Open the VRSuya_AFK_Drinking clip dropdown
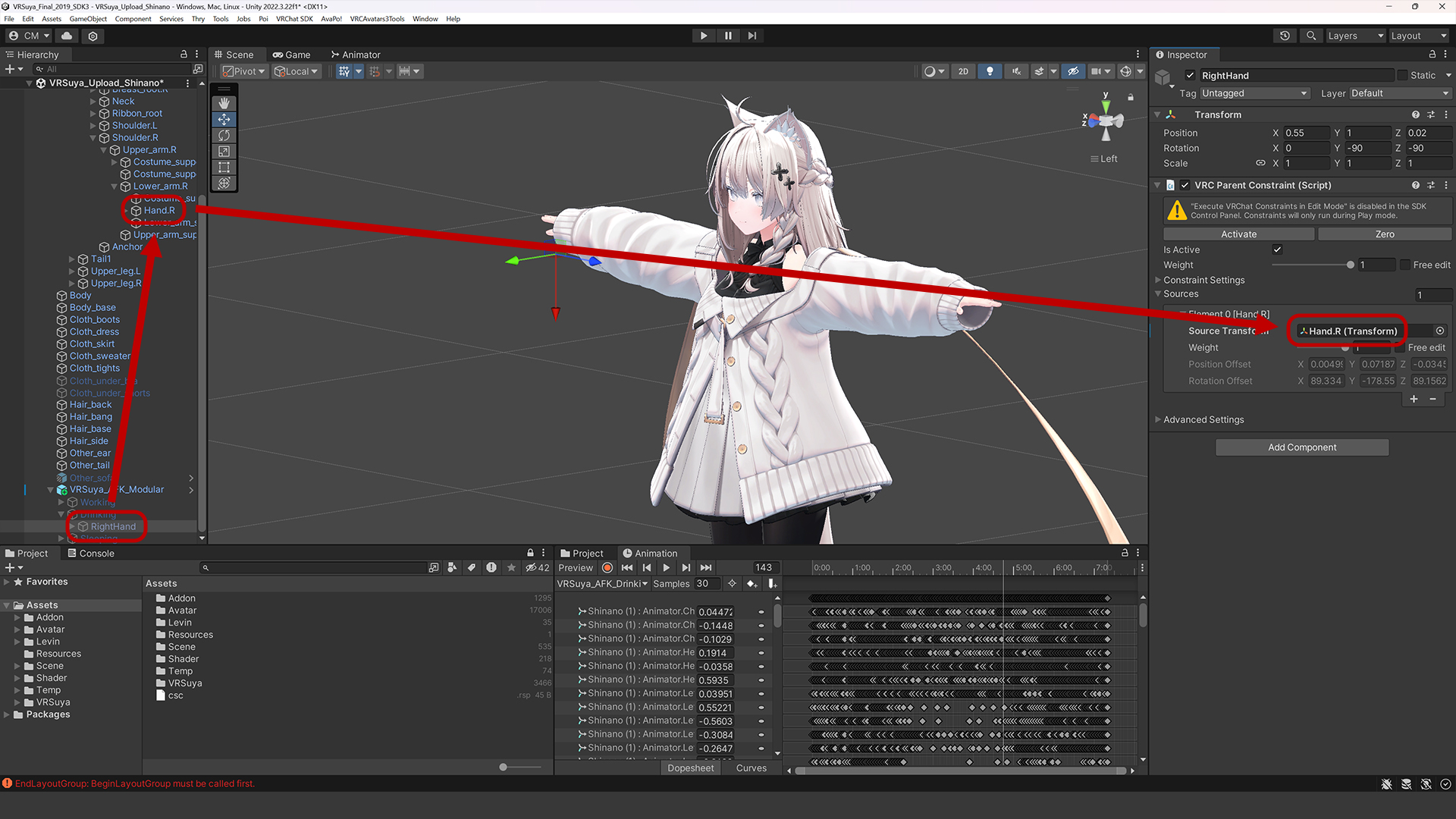1456x819 pixels. 602,584
